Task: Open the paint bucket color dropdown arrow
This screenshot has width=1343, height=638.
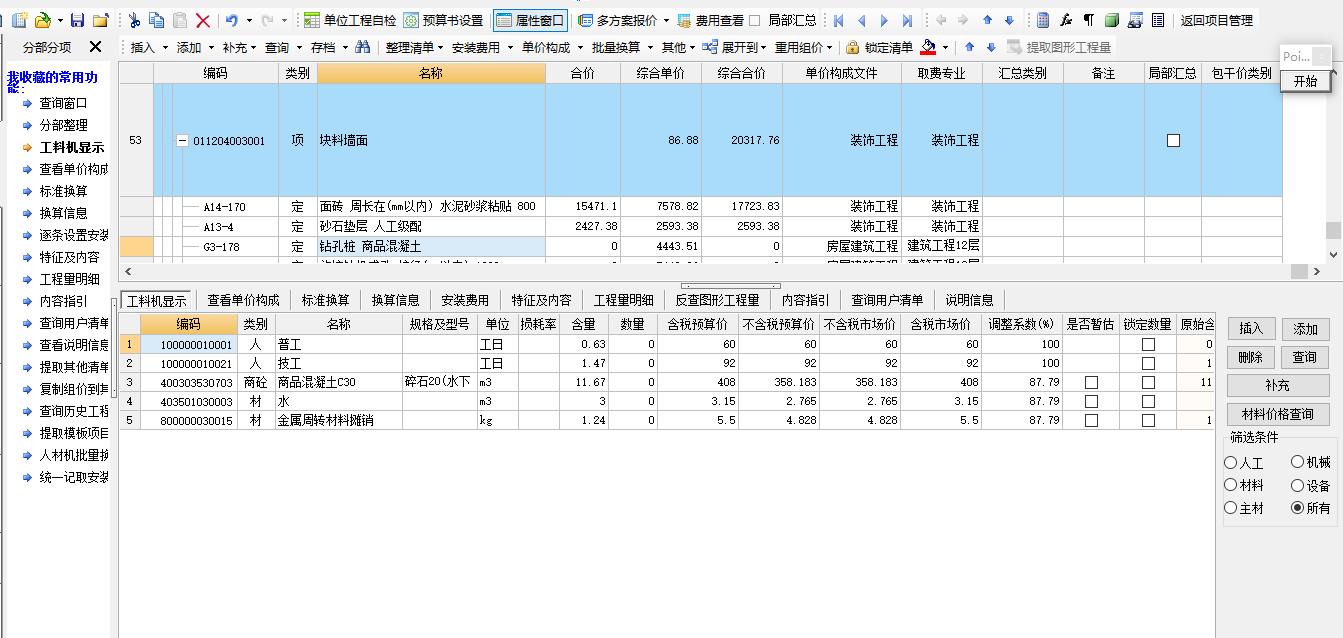Action: point(945,47)
